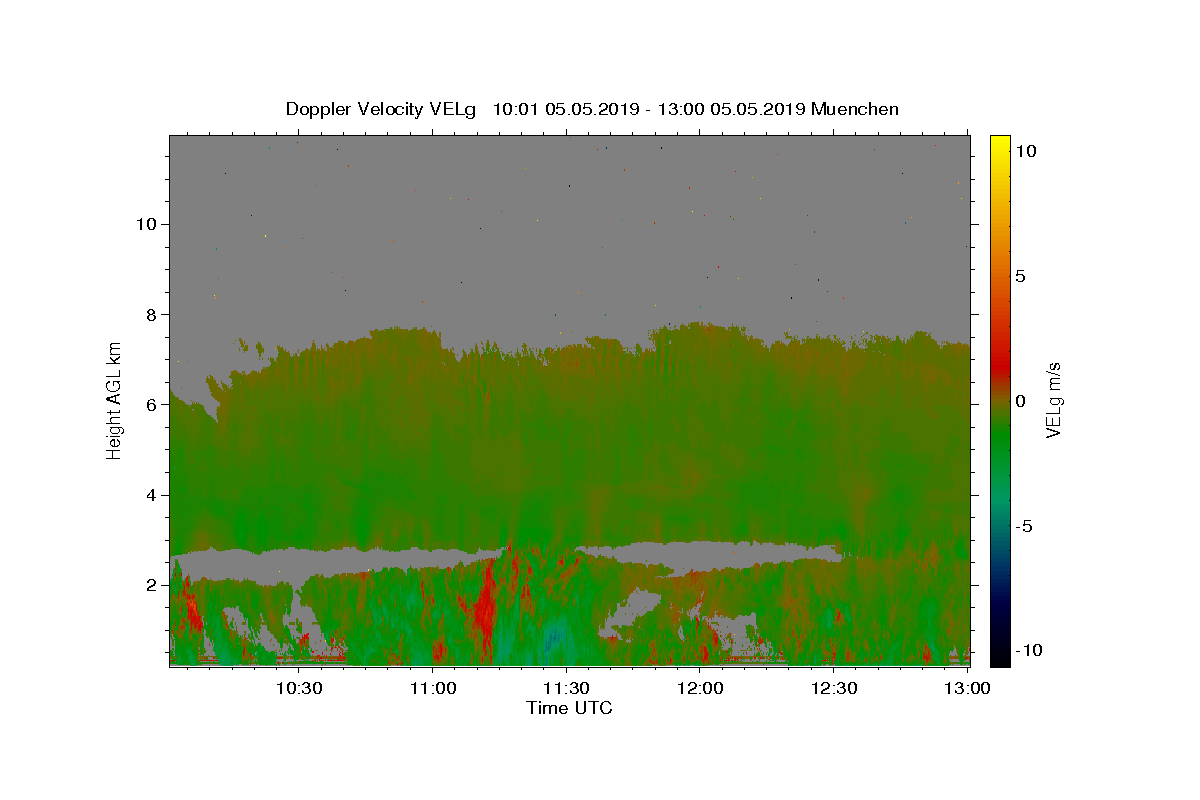Click the plot title 'Doppler Velocity VELg'
Viewport: 1200px width, 800px height.
click(383, 109)
